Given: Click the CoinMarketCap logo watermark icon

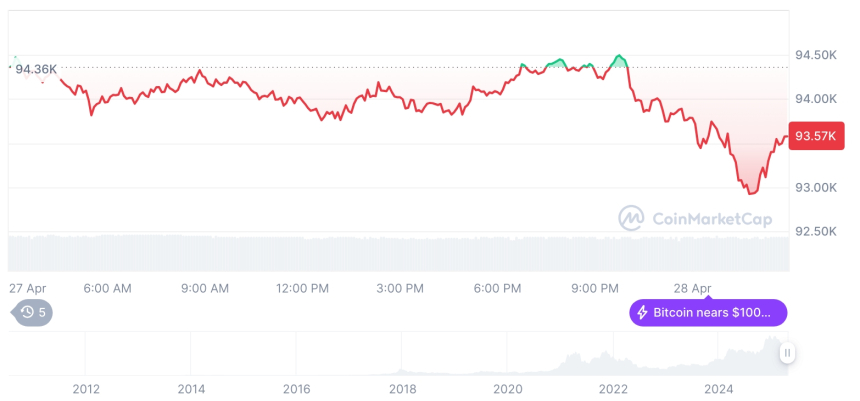Looking at the screenshot, I should [x=631, y=217].
